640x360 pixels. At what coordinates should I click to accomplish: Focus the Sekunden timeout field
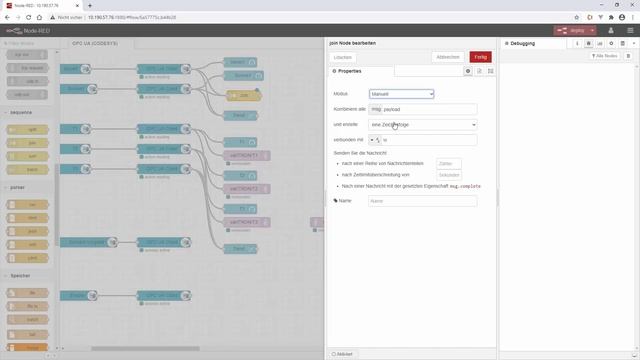coord(449,175)
